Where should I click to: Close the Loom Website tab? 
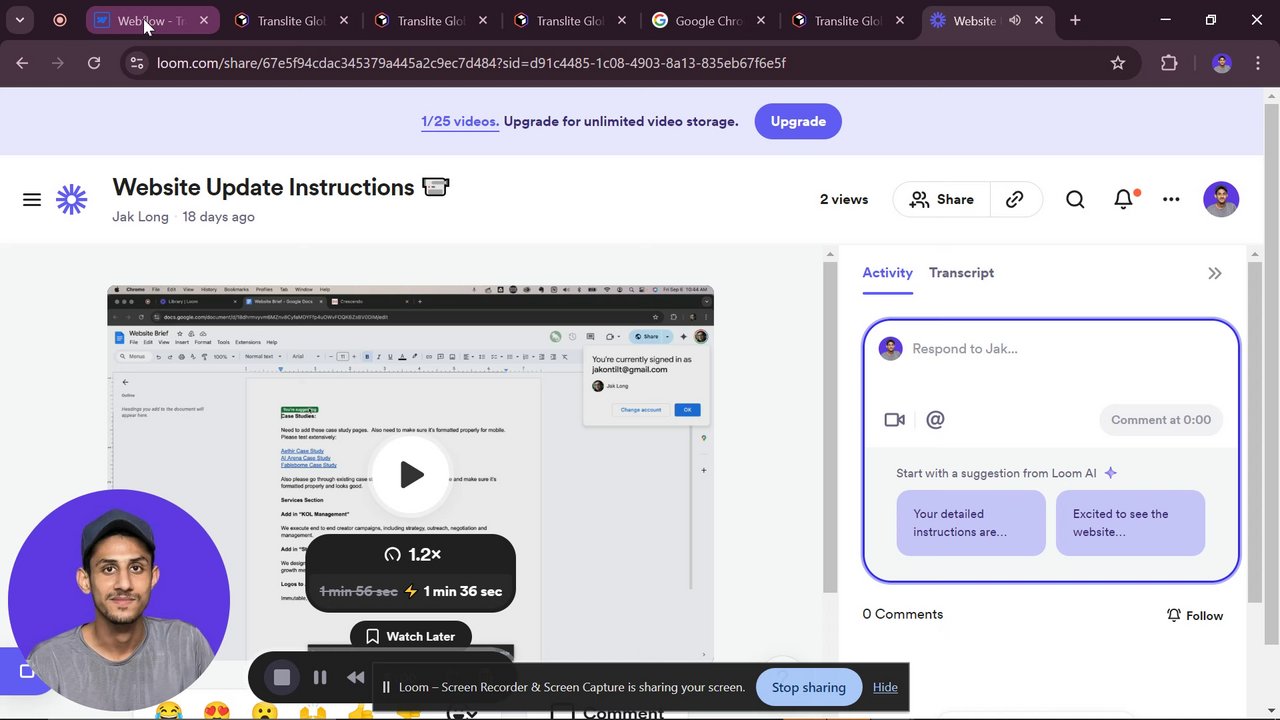pos(1038,20)
